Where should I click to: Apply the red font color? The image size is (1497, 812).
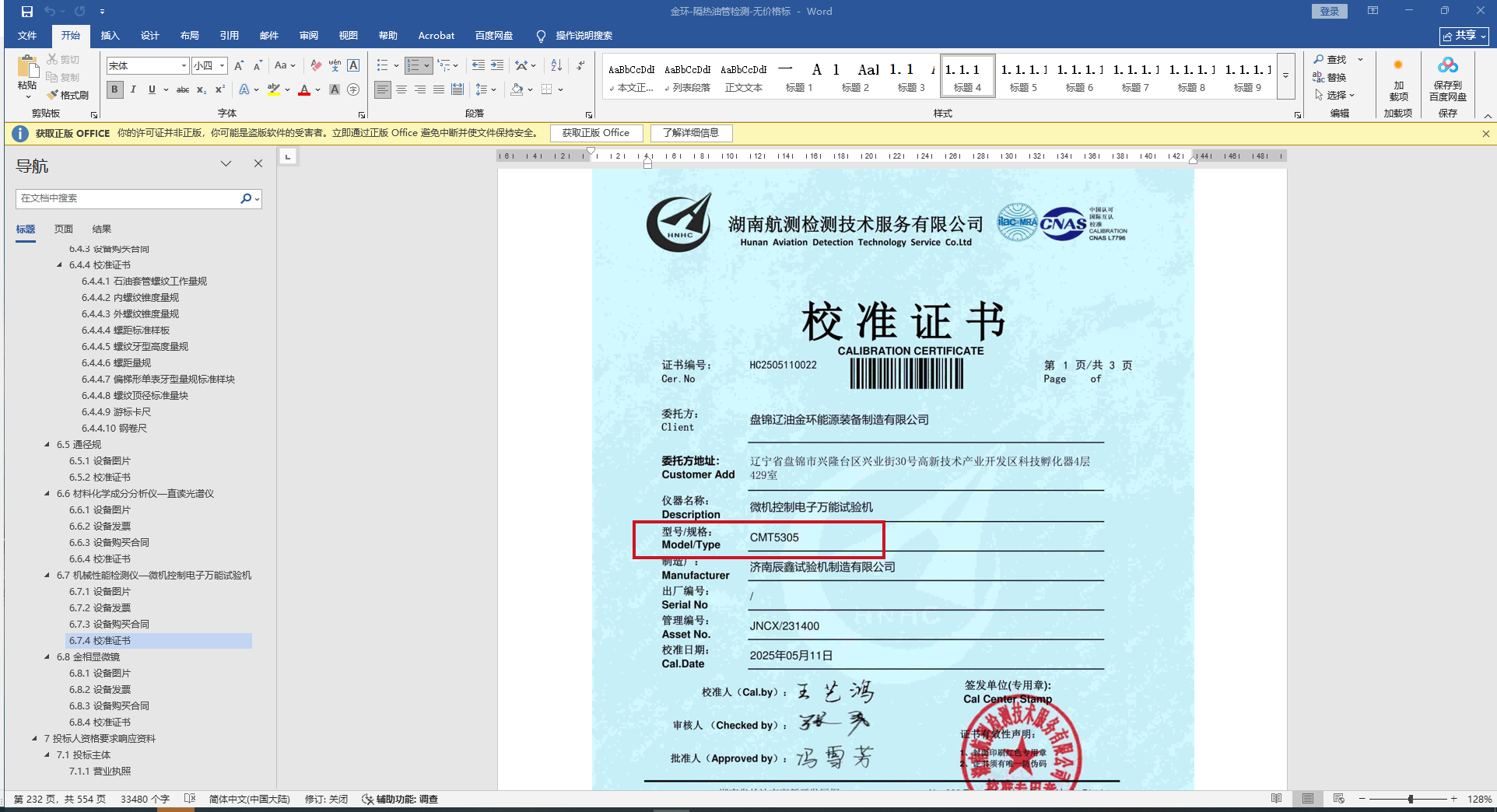(304, 89)
